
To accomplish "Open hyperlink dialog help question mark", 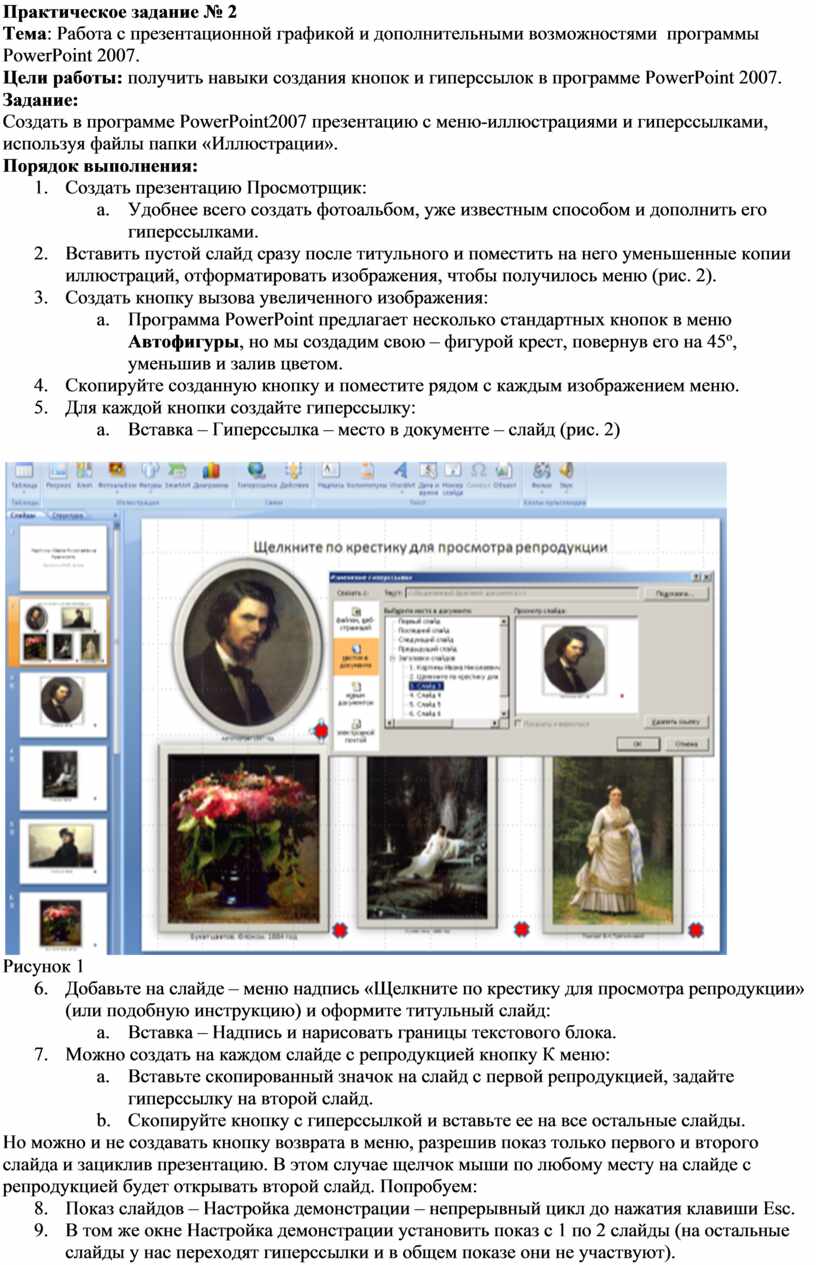I will click(696, 576).
